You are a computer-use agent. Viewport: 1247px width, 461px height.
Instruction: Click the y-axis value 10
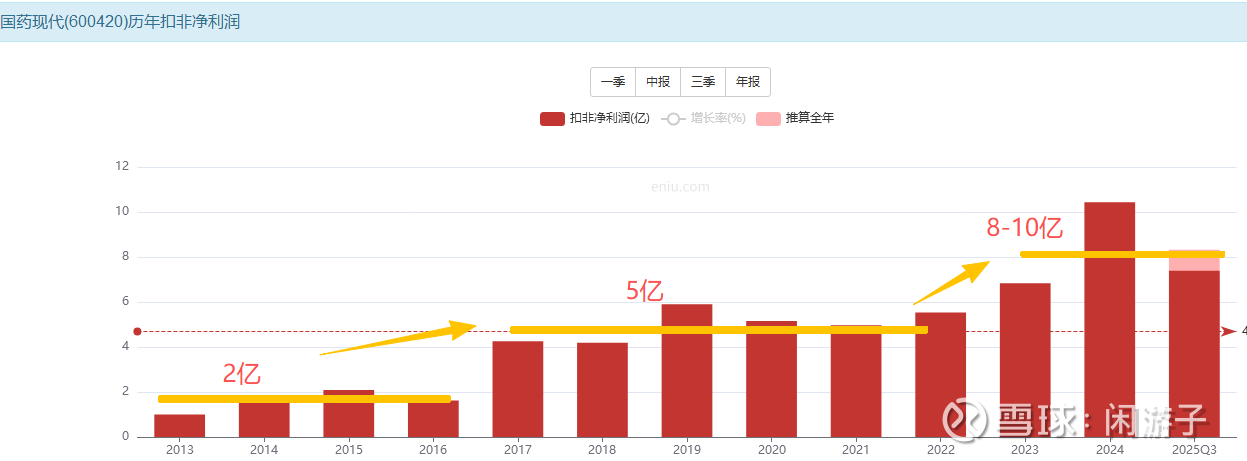[x=123, y=211]
